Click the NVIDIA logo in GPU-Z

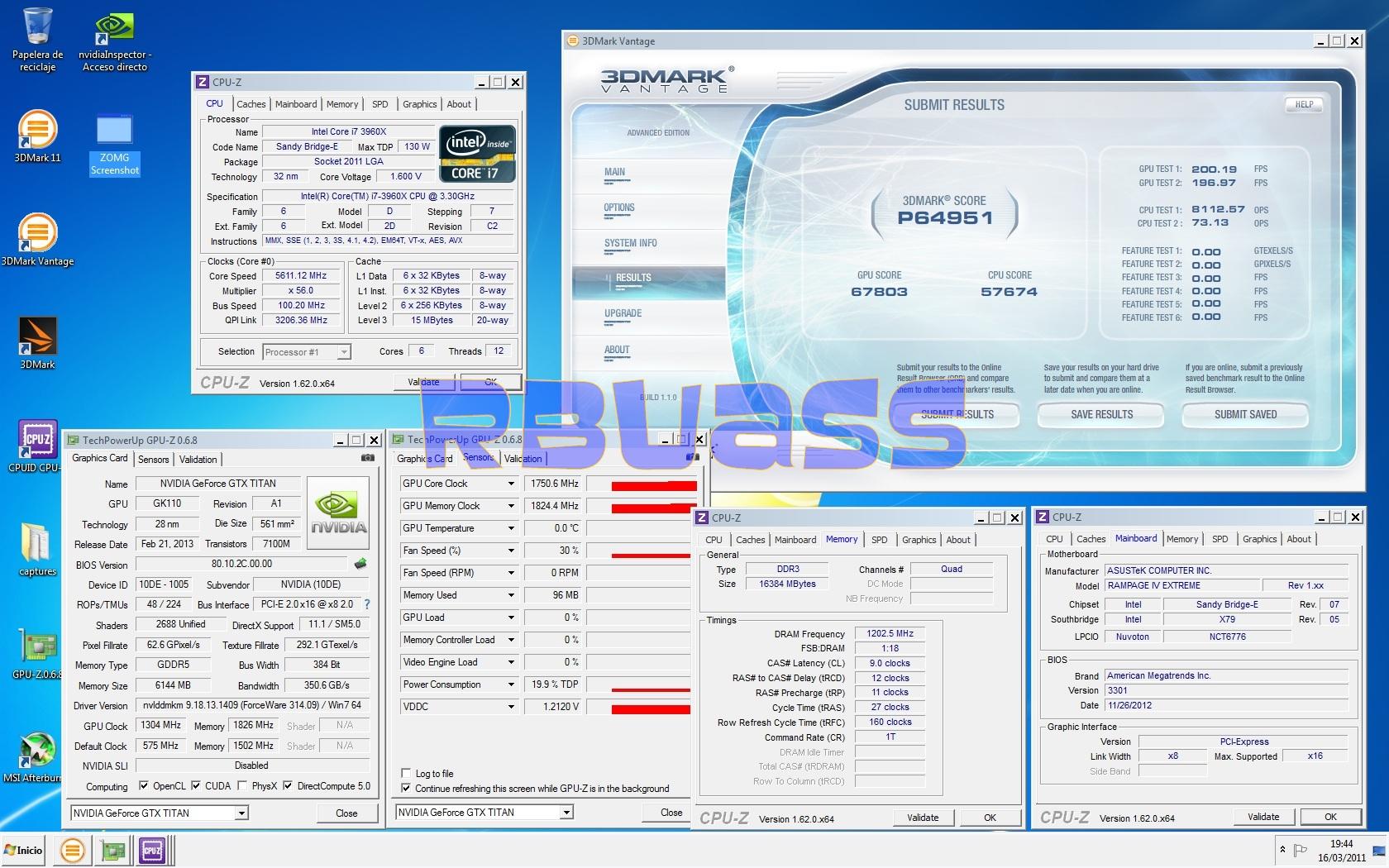coord(338,511)
